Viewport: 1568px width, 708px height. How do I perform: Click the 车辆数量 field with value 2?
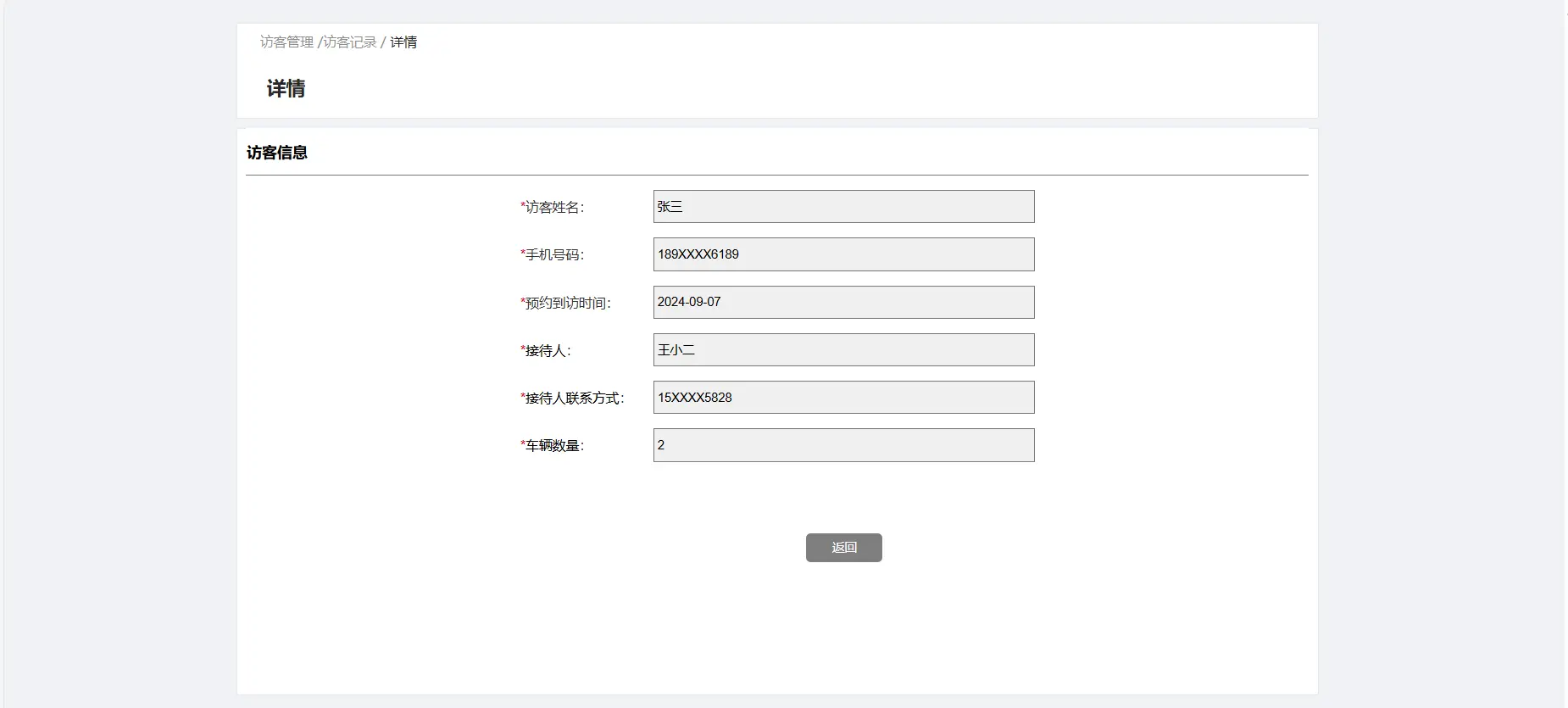[x=843, y=445]
